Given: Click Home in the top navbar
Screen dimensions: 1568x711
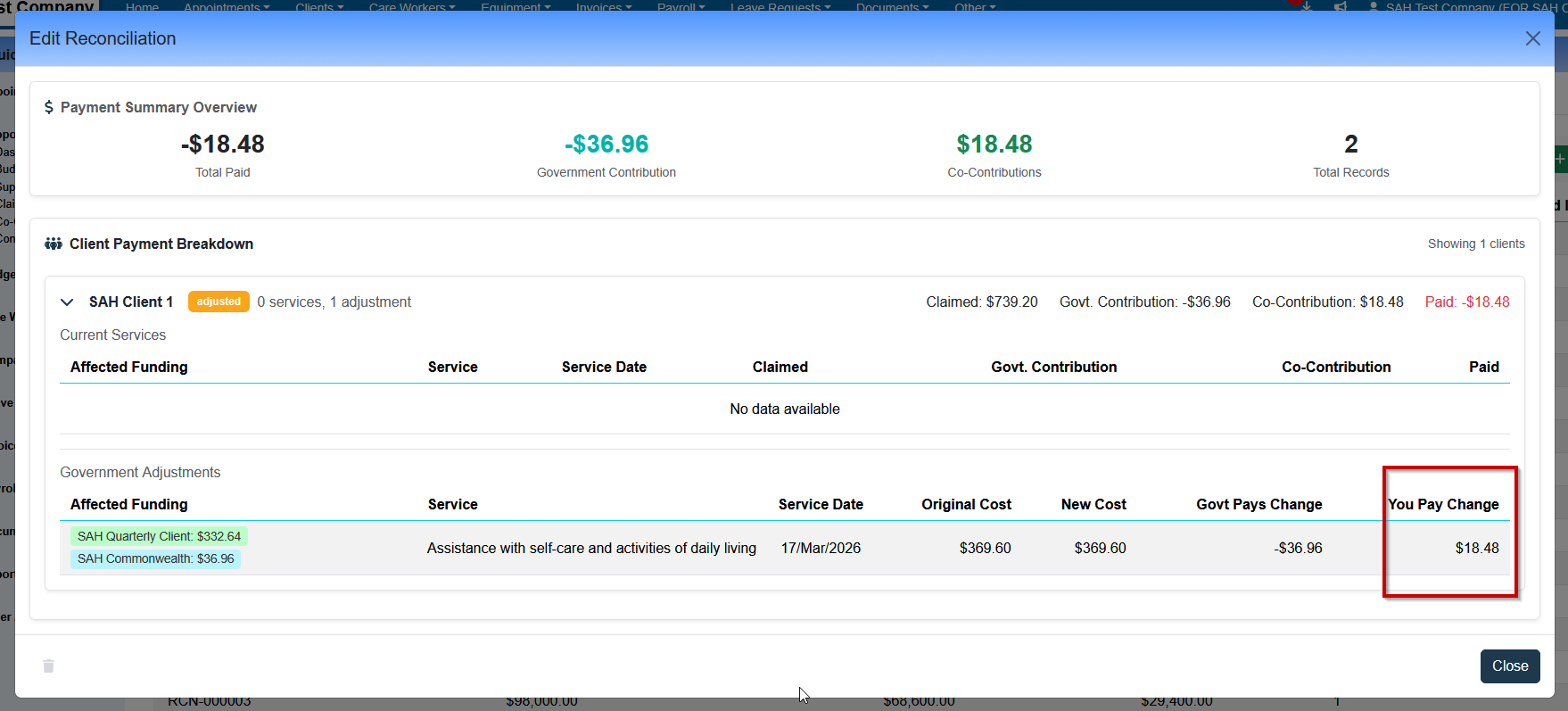Looking at the screenshot, I should (143, 6).
